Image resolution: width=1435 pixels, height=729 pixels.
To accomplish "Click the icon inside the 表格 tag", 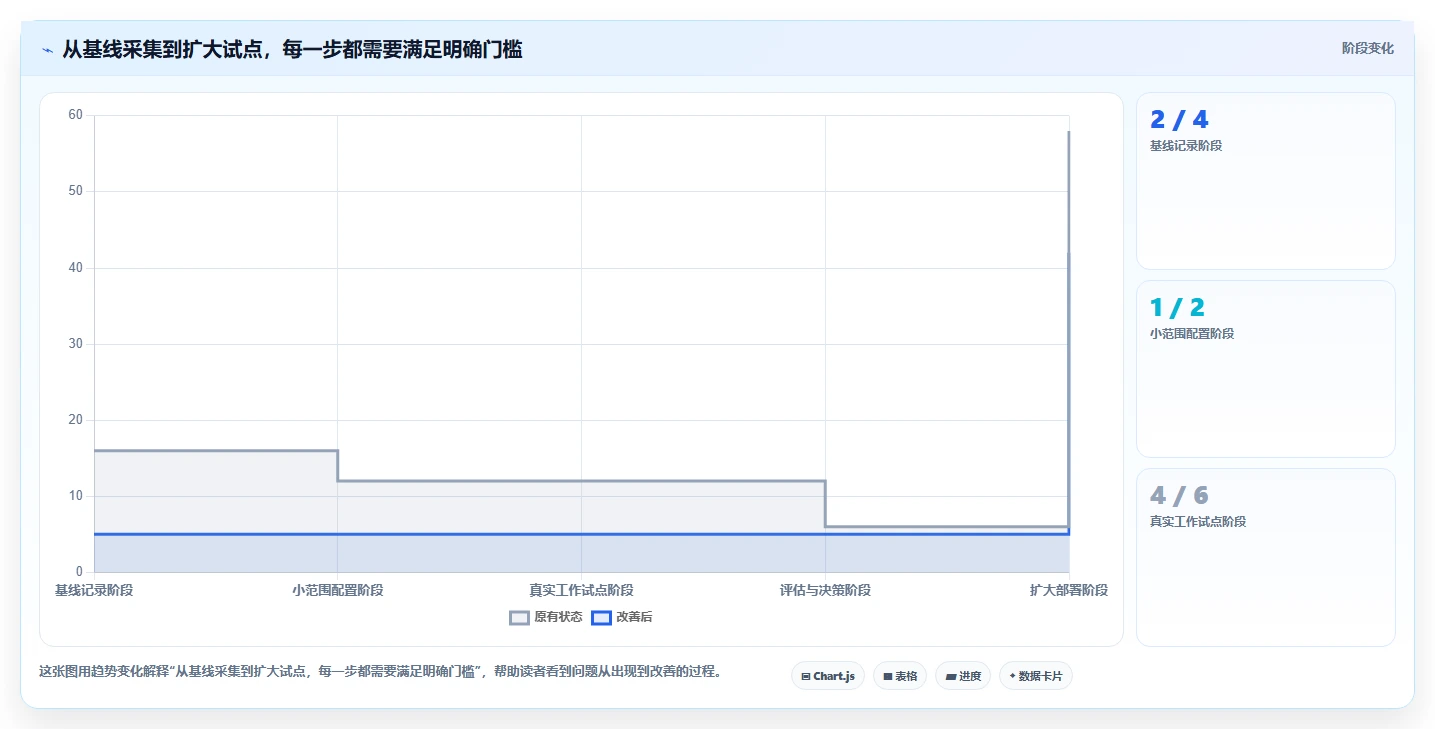I will [888, 677].
